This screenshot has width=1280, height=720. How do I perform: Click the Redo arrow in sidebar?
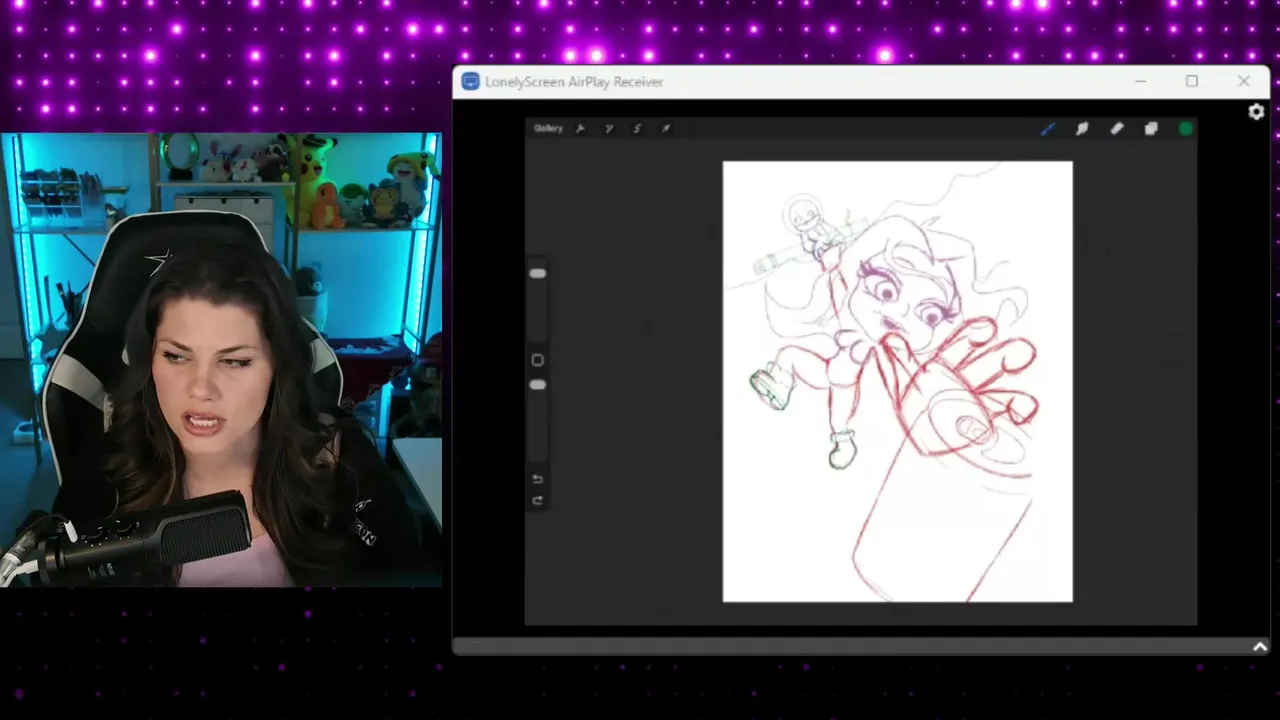point(538,500)
